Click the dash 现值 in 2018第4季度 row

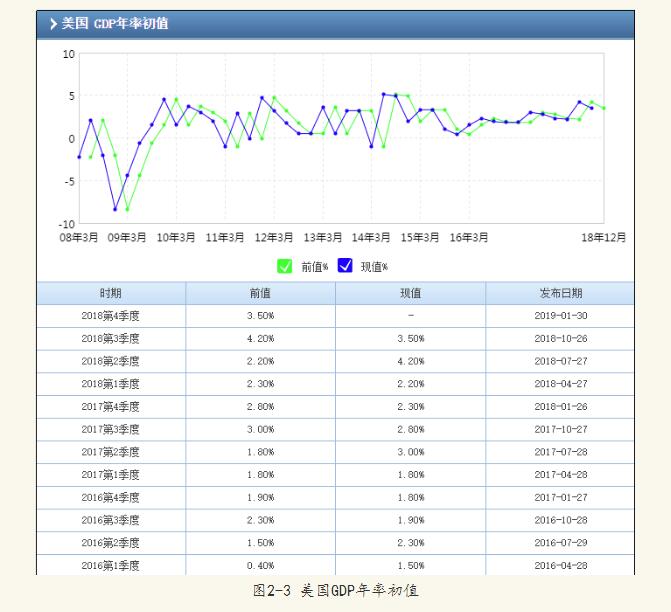[x=411, y=315]
